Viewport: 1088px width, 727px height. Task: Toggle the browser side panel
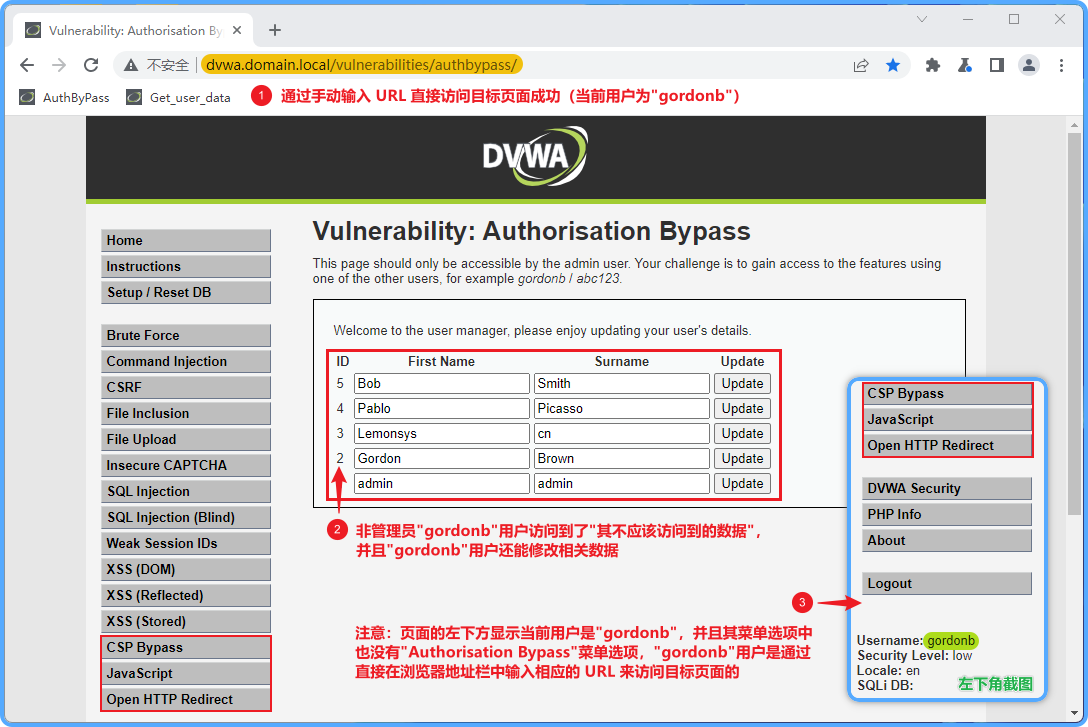[x=996, y=65]
